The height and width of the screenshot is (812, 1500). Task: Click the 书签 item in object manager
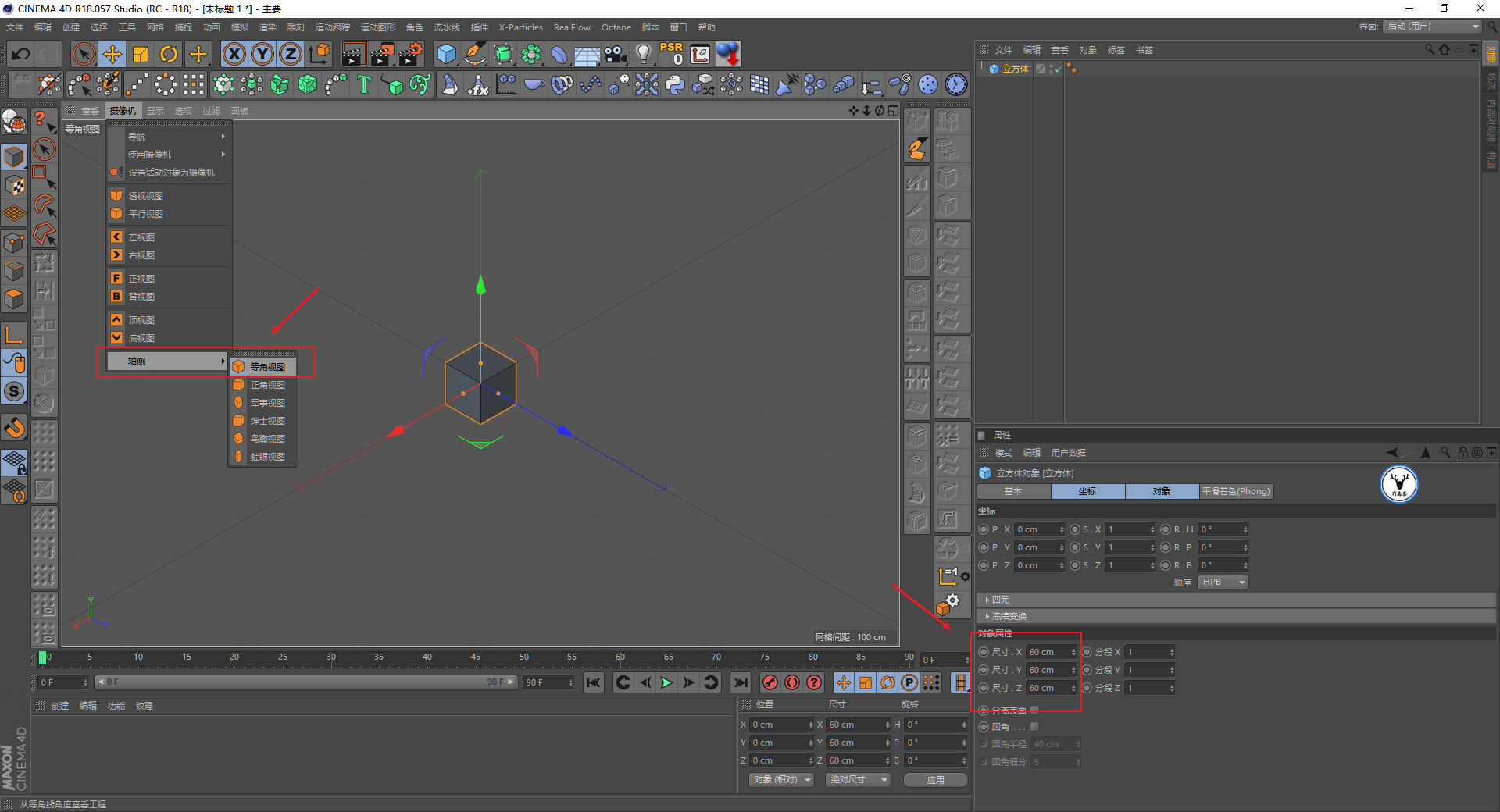tap(1144, 50)
